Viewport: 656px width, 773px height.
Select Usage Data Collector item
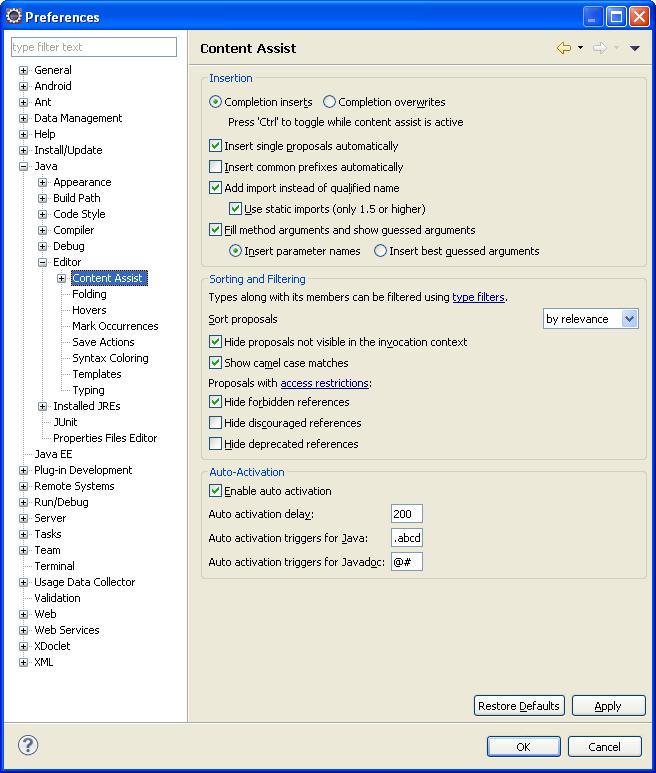pyautogui.click(x=84, y=582)
